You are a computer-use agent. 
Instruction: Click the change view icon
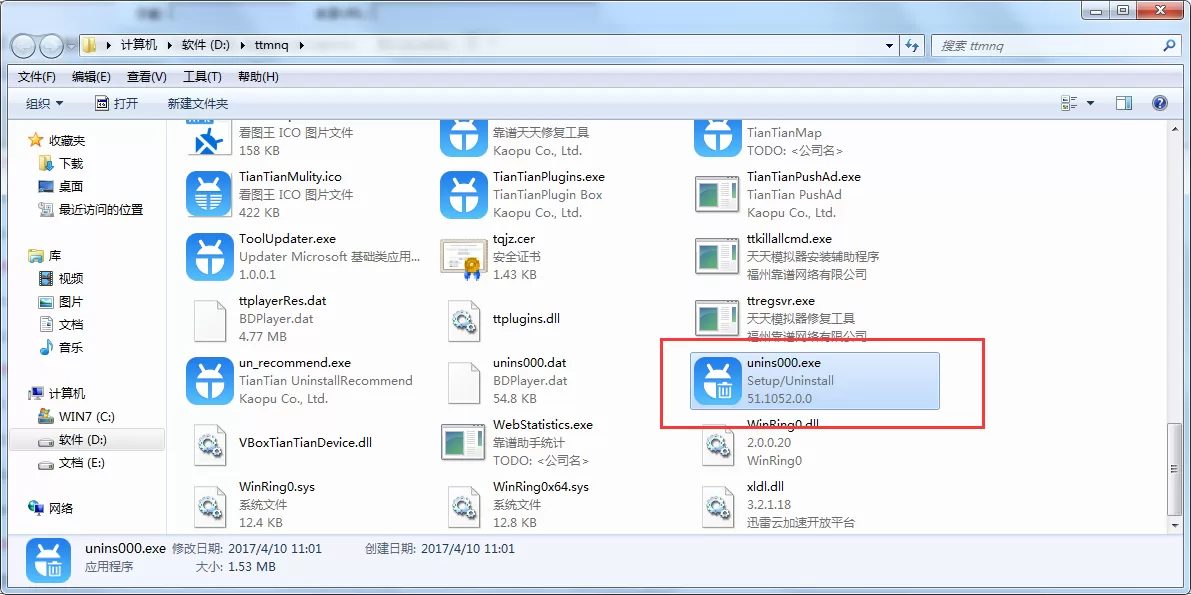(1070, 103)
